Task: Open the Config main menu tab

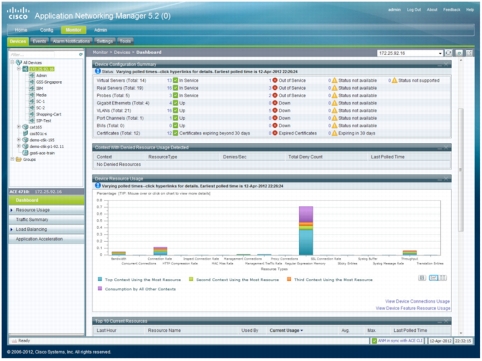Action: click(46, 30)
